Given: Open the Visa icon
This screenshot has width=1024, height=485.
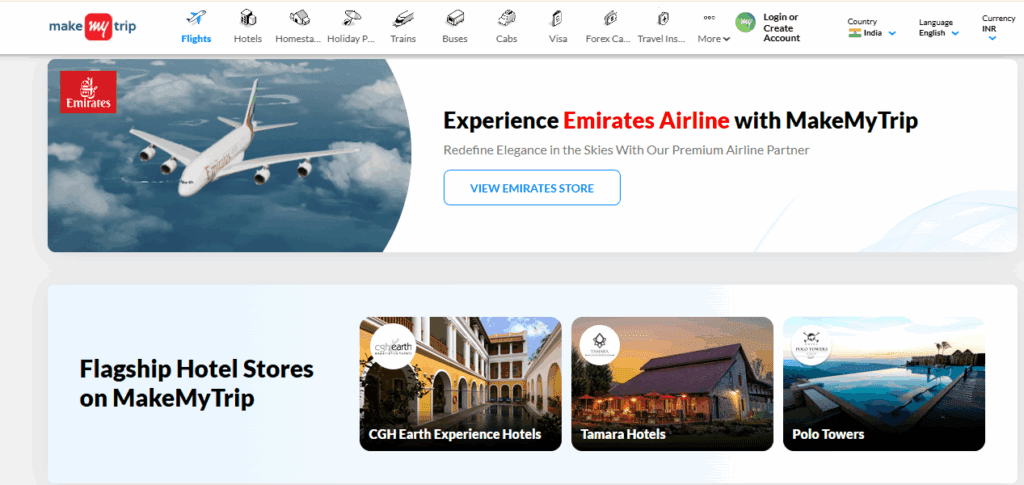Looking at the screenshot, I should coord(558,18).
